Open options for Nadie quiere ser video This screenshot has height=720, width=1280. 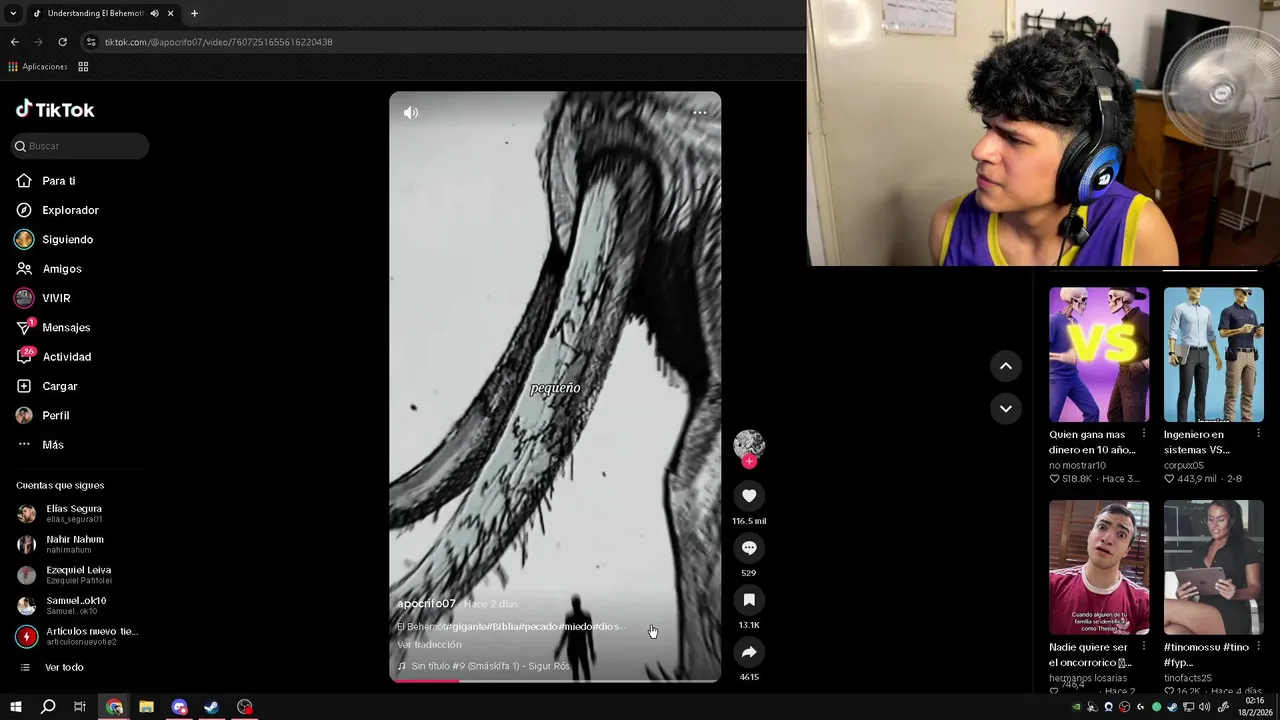[x=1144, y=647]
